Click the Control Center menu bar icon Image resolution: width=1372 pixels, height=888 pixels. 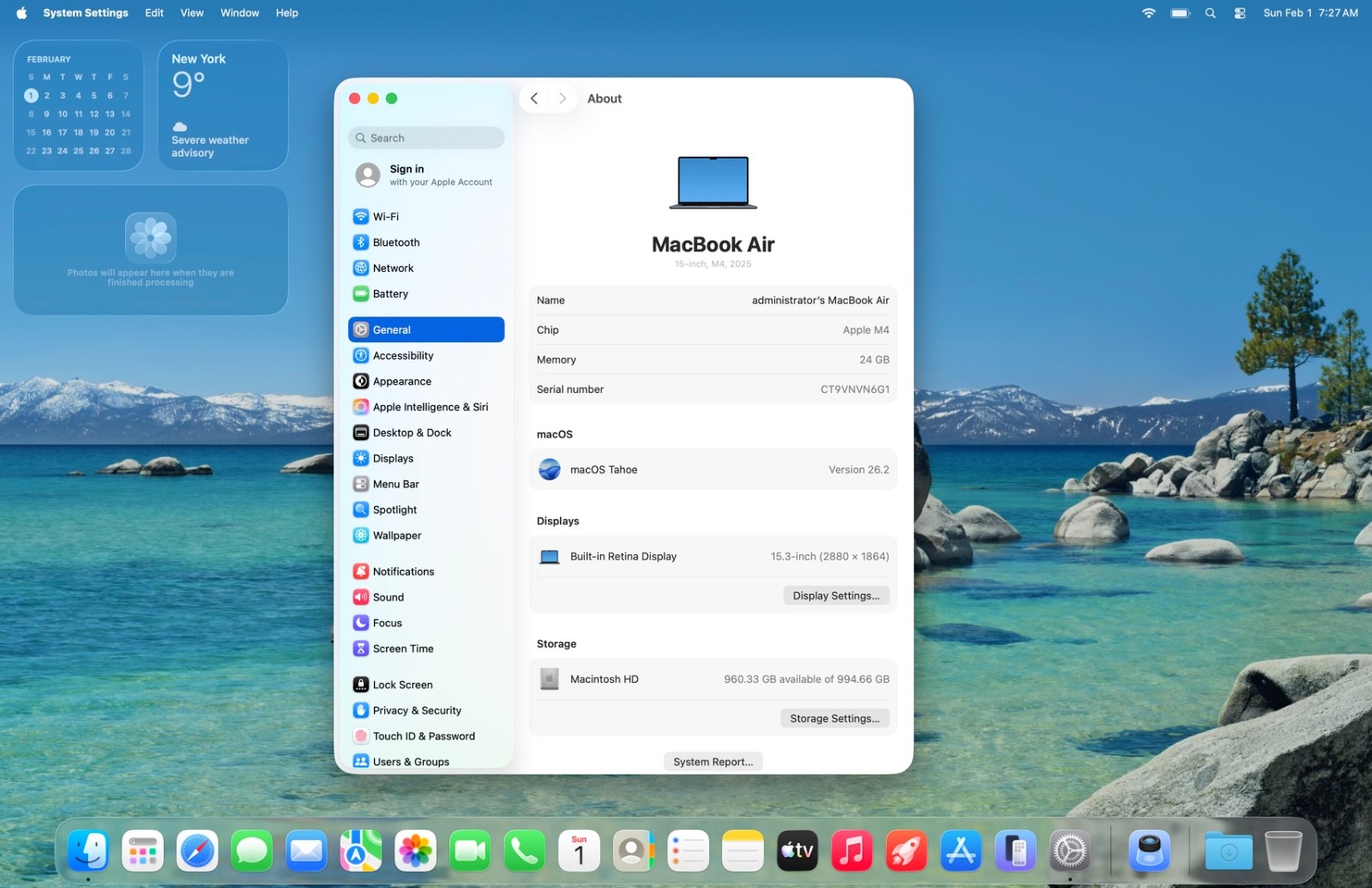pos(1239,13)
